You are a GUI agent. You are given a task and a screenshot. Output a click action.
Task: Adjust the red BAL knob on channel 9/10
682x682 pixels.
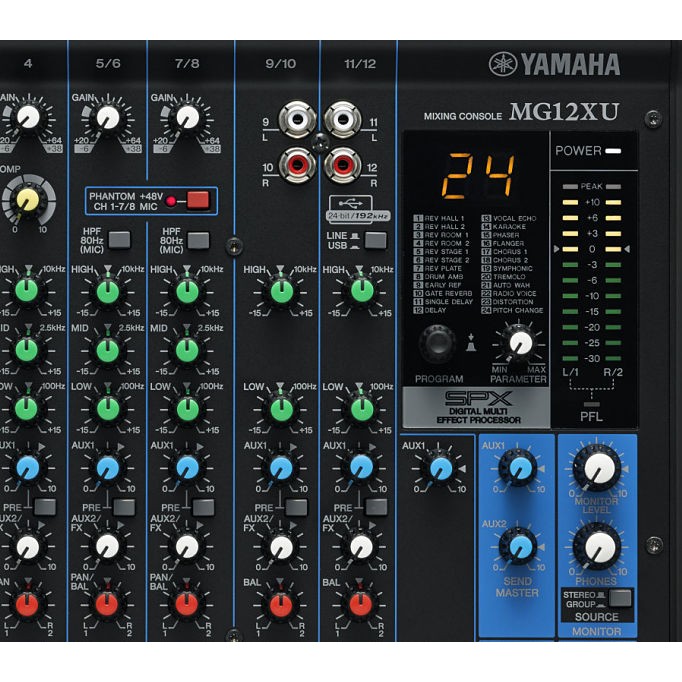point(281,604)
